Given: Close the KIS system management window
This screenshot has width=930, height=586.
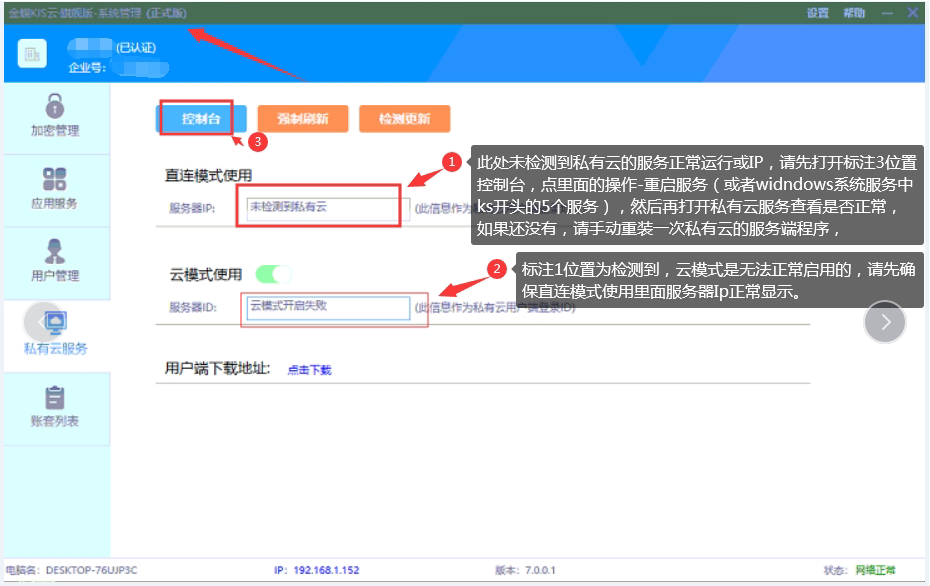Looking at the screenshot, I should (913, 12).
